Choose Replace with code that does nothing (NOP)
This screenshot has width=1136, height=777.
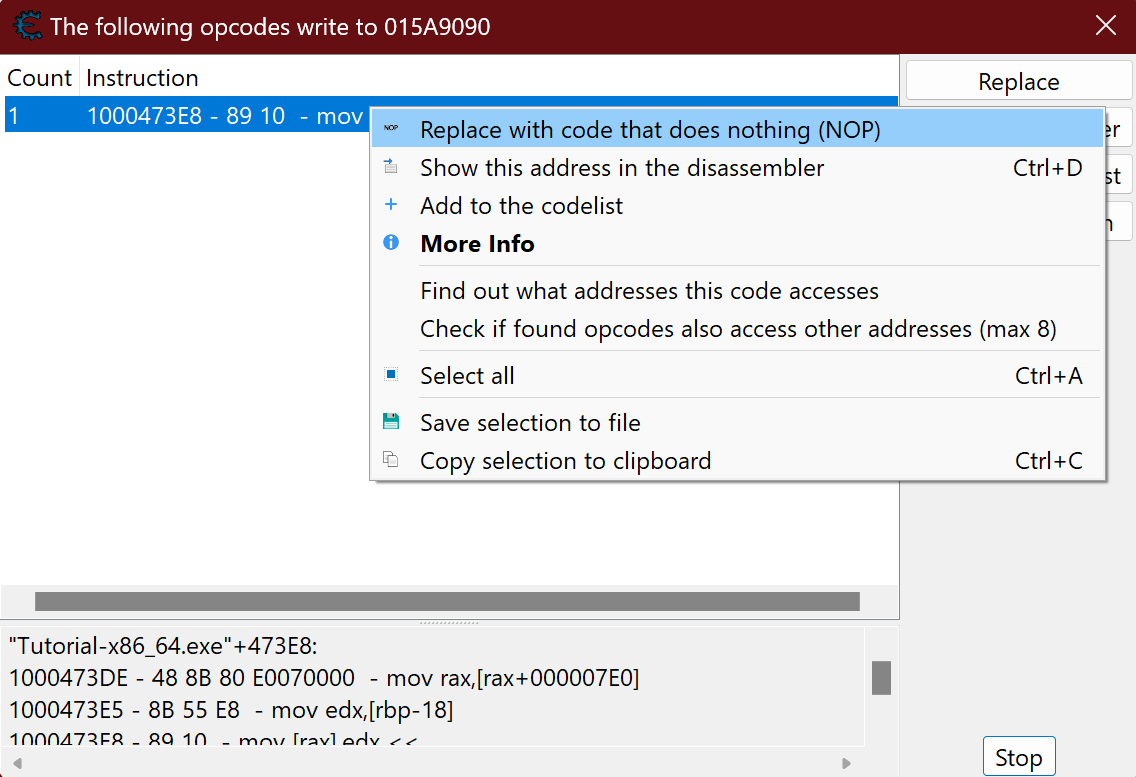click(650, 130)
